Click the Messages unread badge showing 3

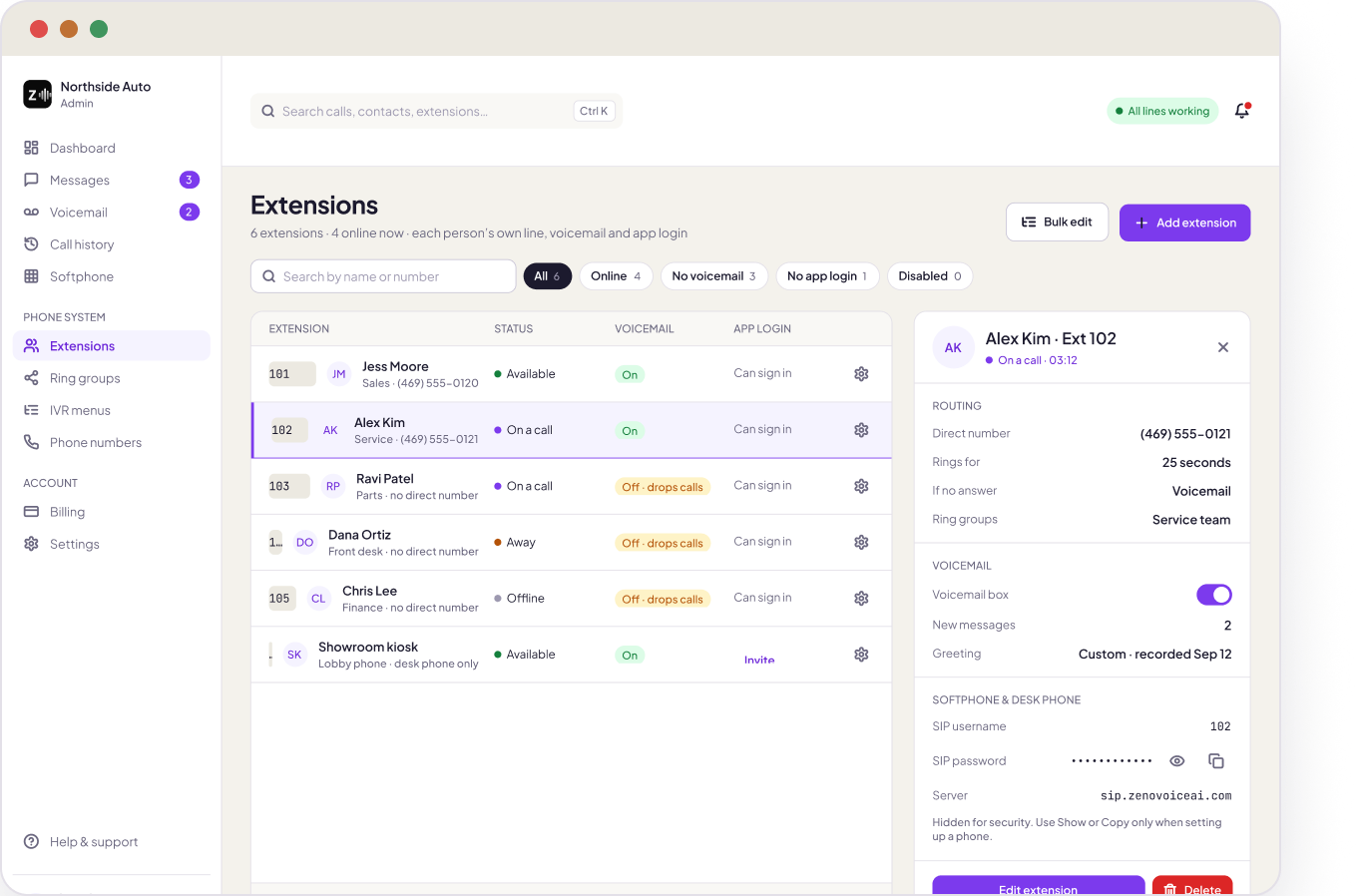click(x=190, y=180)
